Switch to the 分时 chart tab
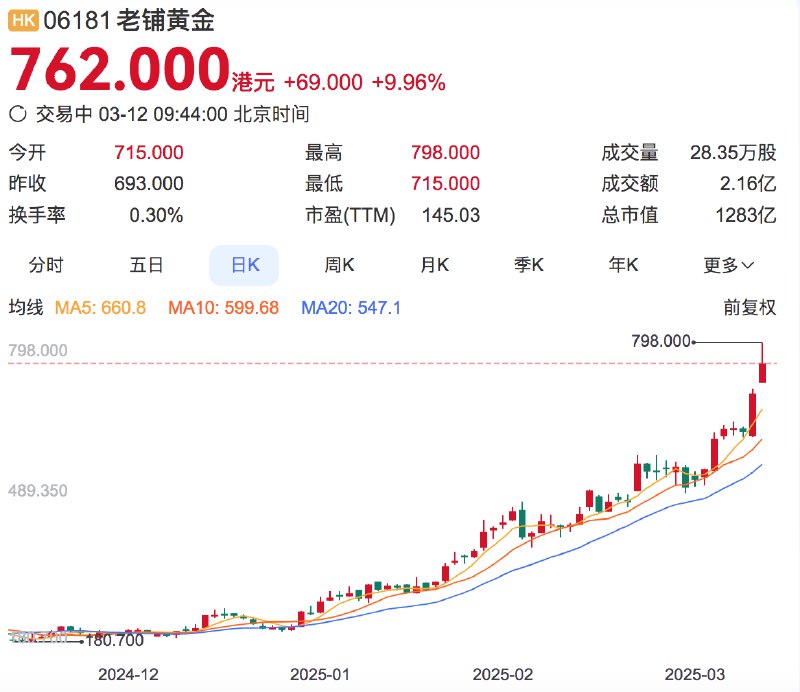Viewport: 800px width, 692px height. (46, 265)
